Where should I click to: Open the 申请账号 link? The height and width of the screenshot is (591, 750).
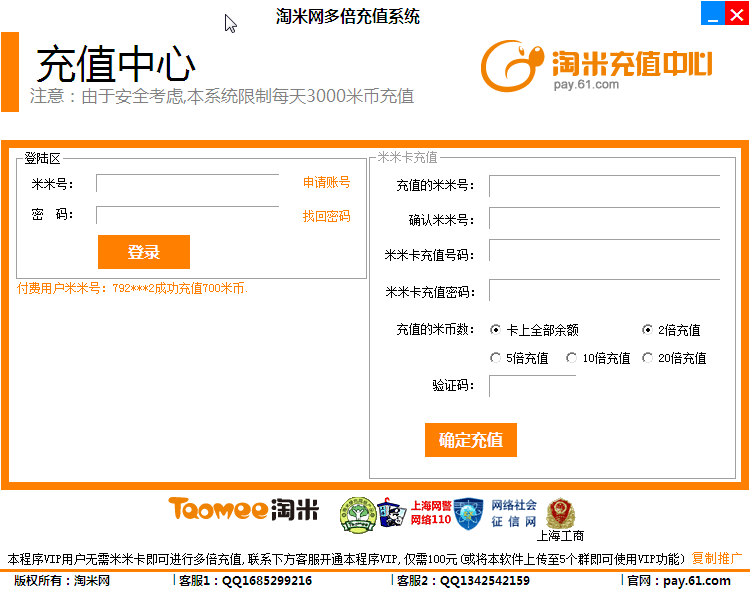point(326,182)
